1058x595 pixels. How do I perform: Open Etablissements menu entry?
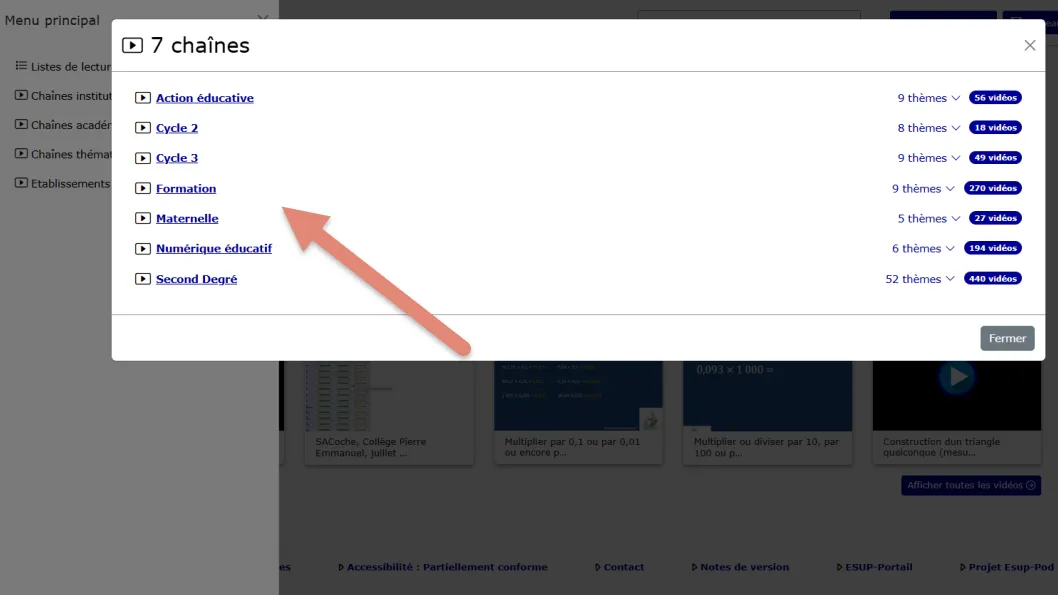(x=63, y=183)
